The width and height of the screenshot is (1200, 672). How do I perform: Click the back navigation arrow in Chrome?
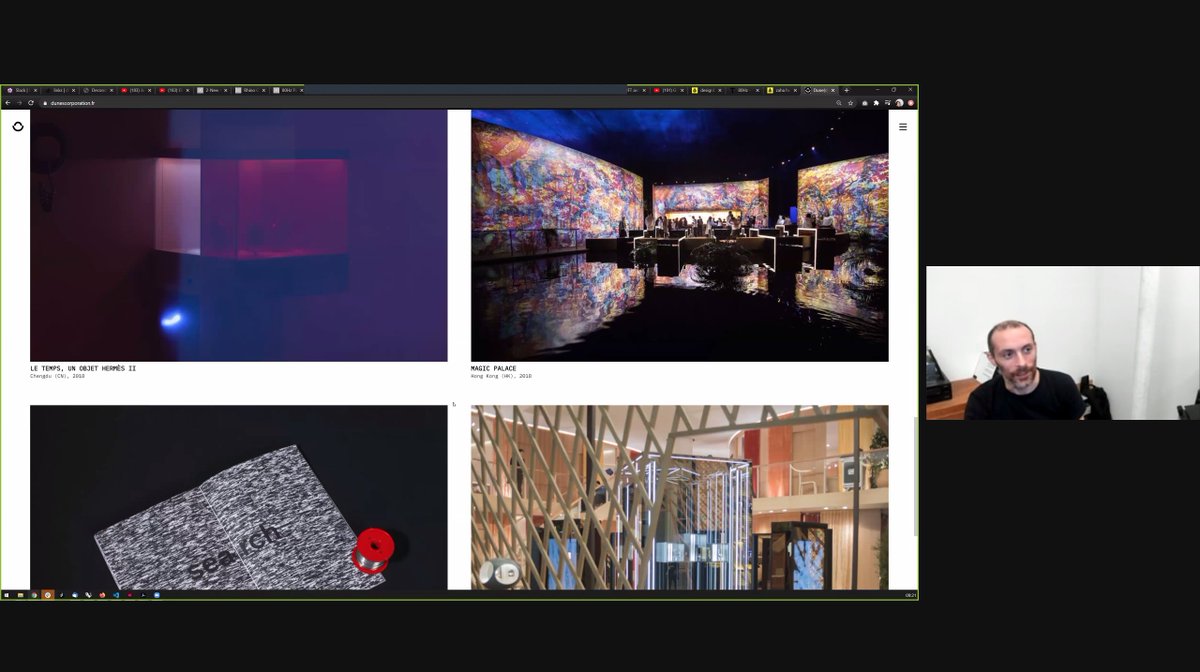10,103
